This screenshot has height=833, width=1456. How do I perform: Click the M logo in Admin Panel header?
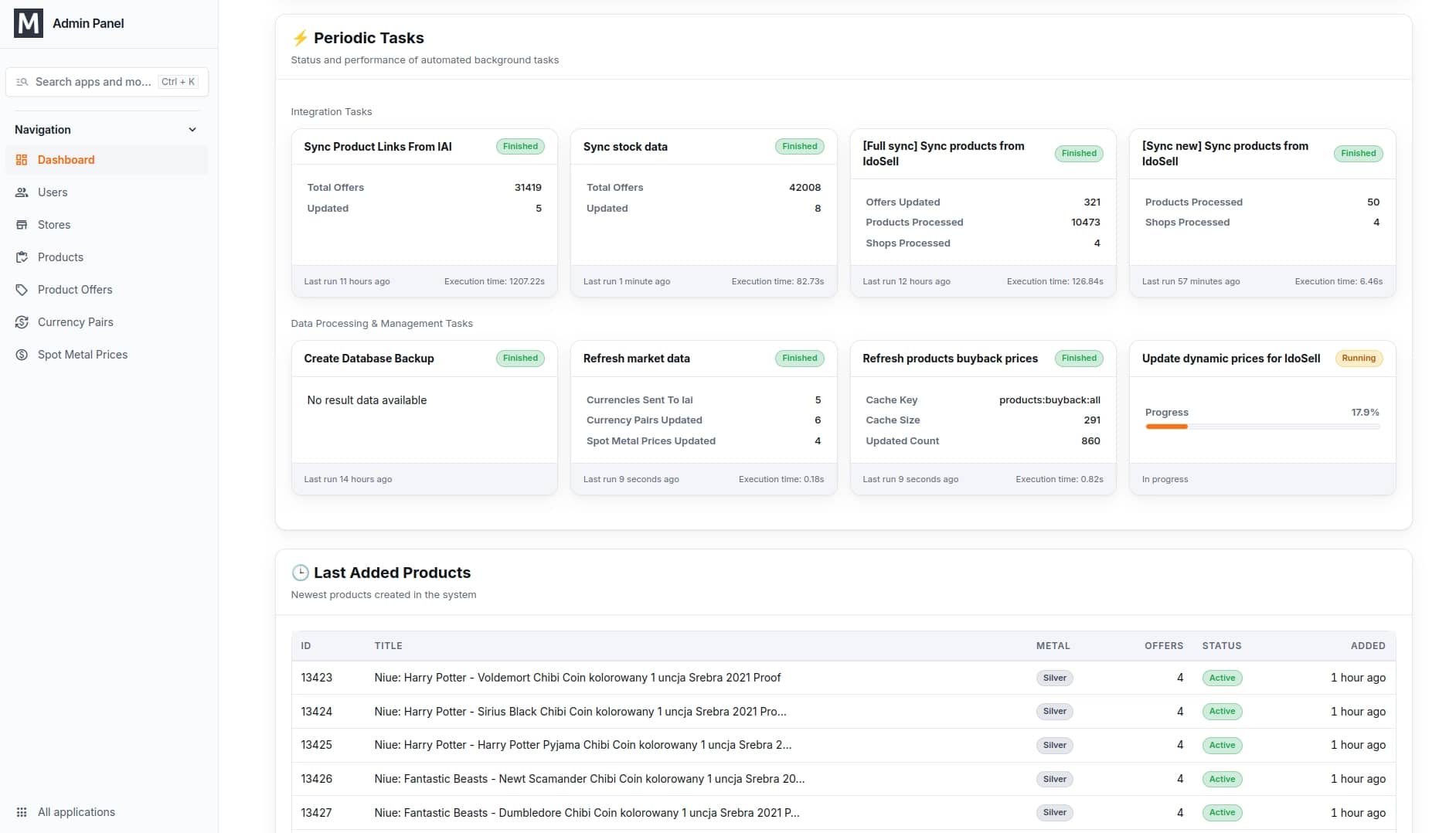(x=29, y=23)
